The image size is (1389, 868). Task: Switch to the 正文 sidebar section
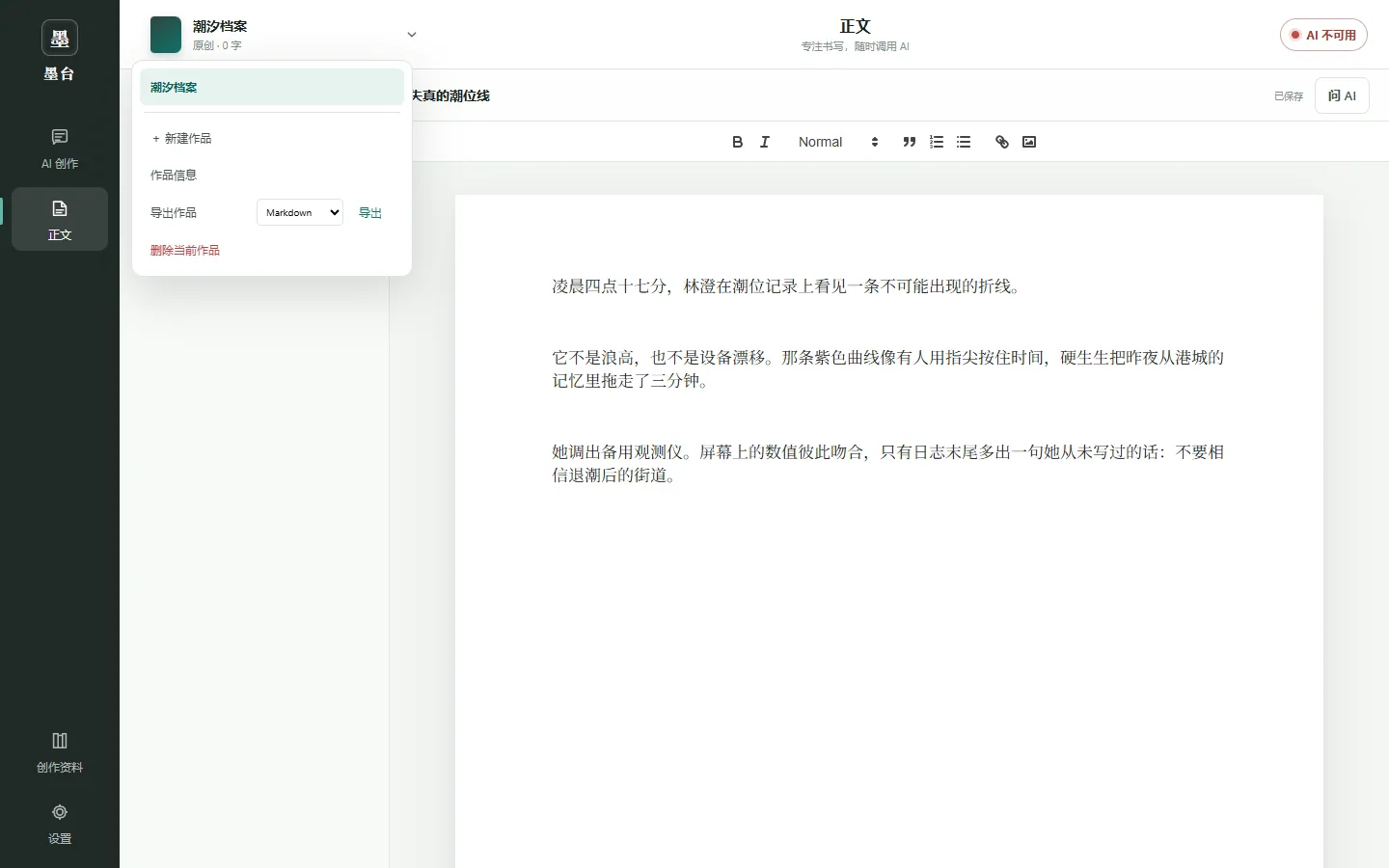click(60, 219)
